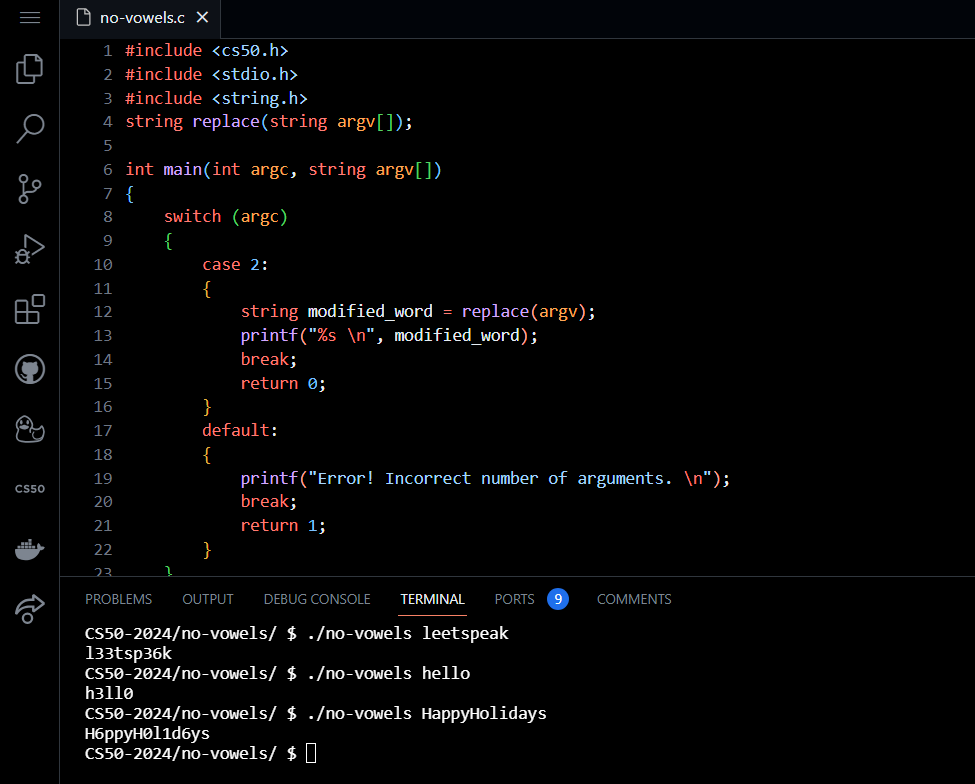Open the Docker view
975x784 pixels.
tap(30, 550)
